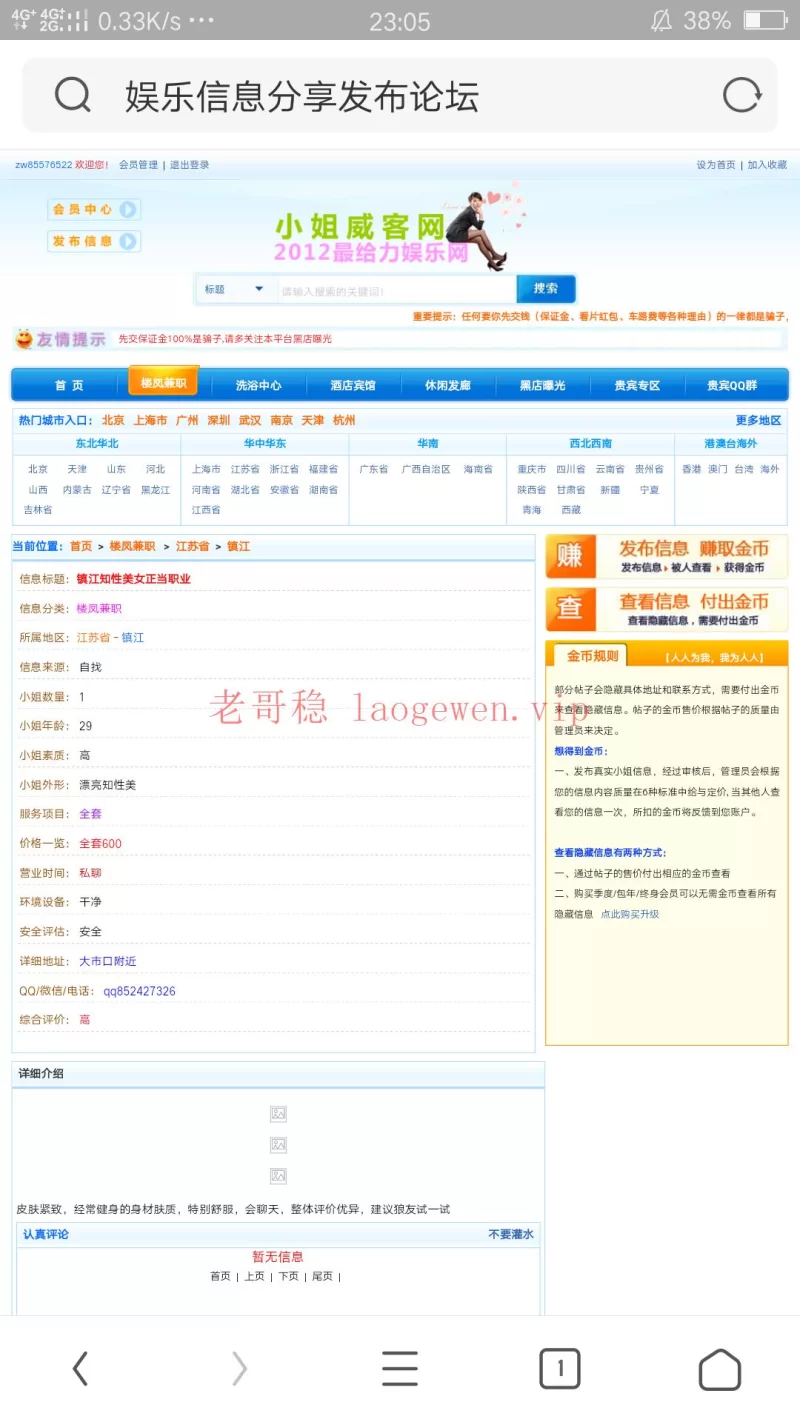Open the browser hamburger menu
The image size is (800, 1422).
[x=400, y=1368]
